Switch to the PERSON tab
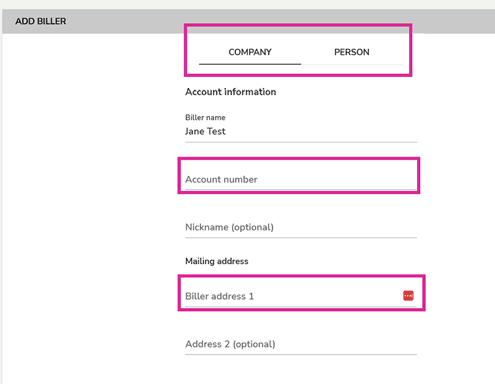This screenshot has width=495, height=384. pos(352,52)
